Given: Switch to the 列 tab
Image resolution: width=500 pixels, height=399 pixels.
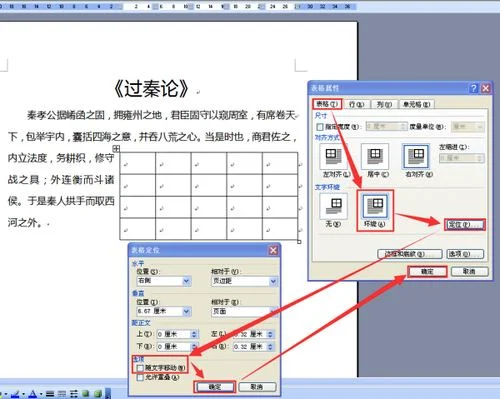Looking at the screenshot, I should click(384, 104).
